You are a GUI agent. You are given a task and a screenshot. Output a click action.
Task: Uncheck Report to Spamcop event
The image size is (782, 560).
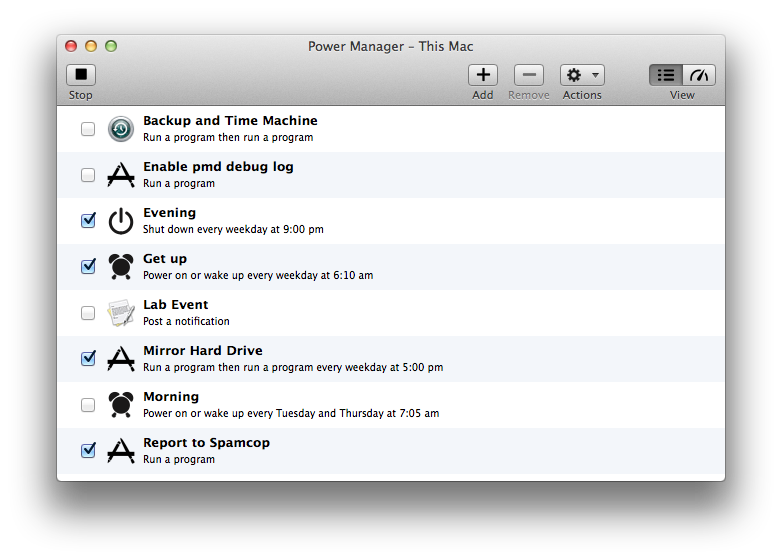(x=88, y=450)
